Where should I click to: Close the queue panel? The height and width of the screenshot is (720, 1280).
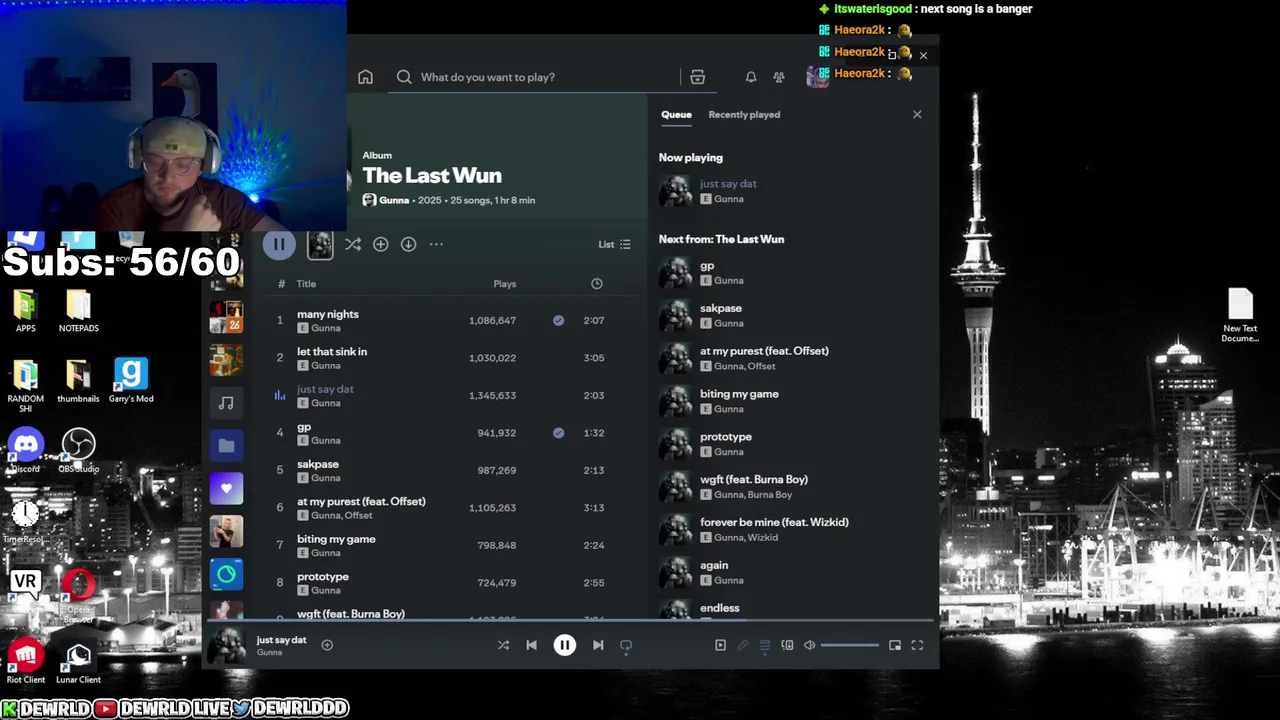917,115
